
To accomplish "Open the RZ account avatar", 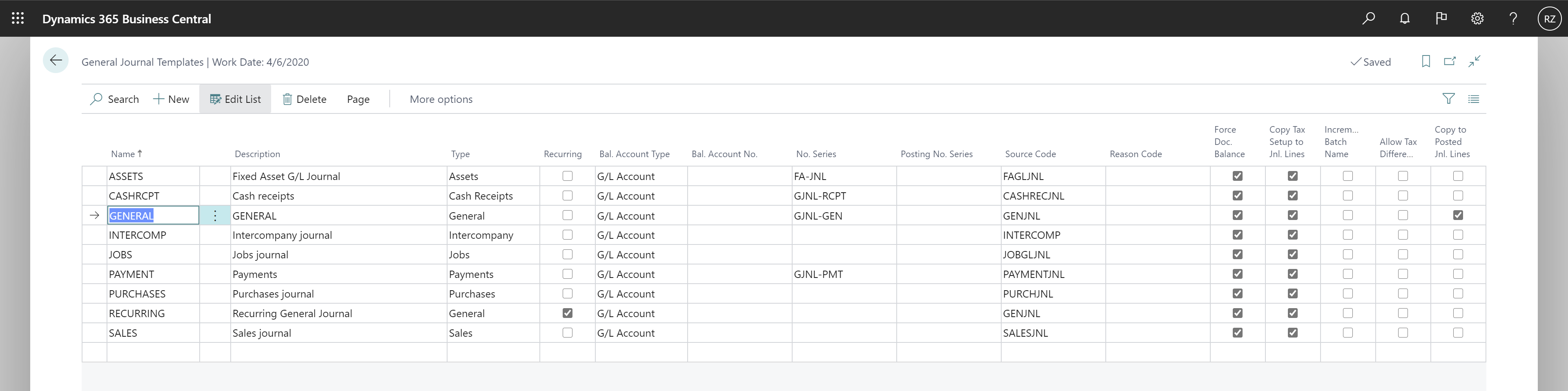I will point(1549,18).
